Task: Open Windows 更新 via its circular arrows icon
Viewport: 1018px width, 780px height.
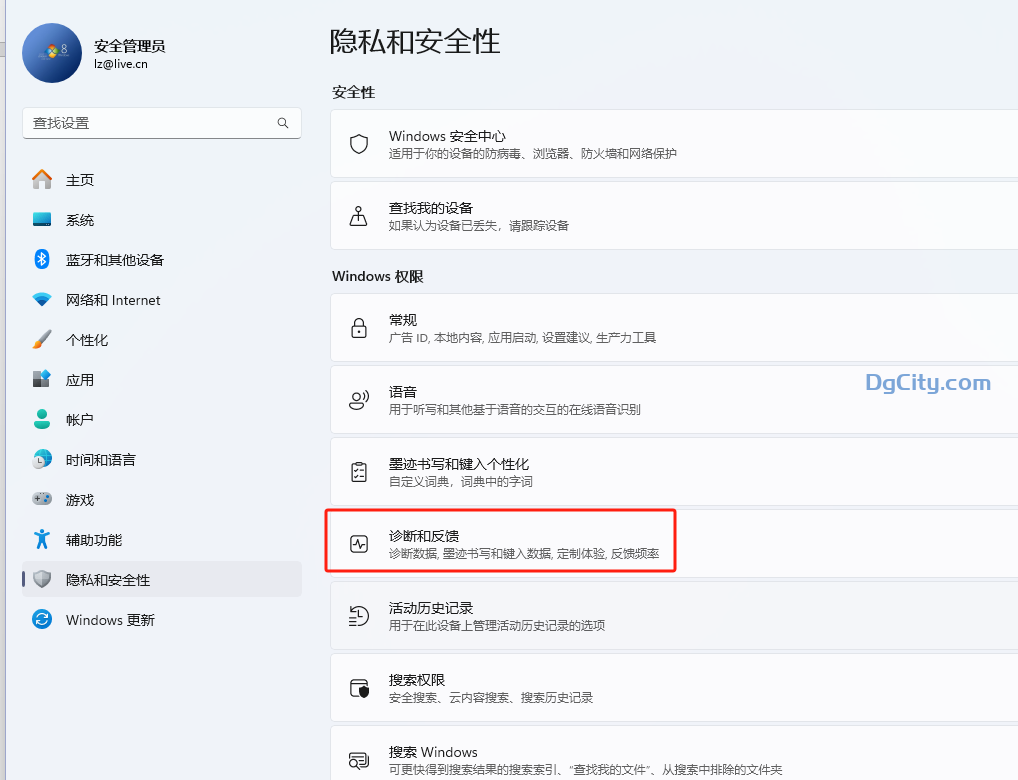Action: coord(41,619)
